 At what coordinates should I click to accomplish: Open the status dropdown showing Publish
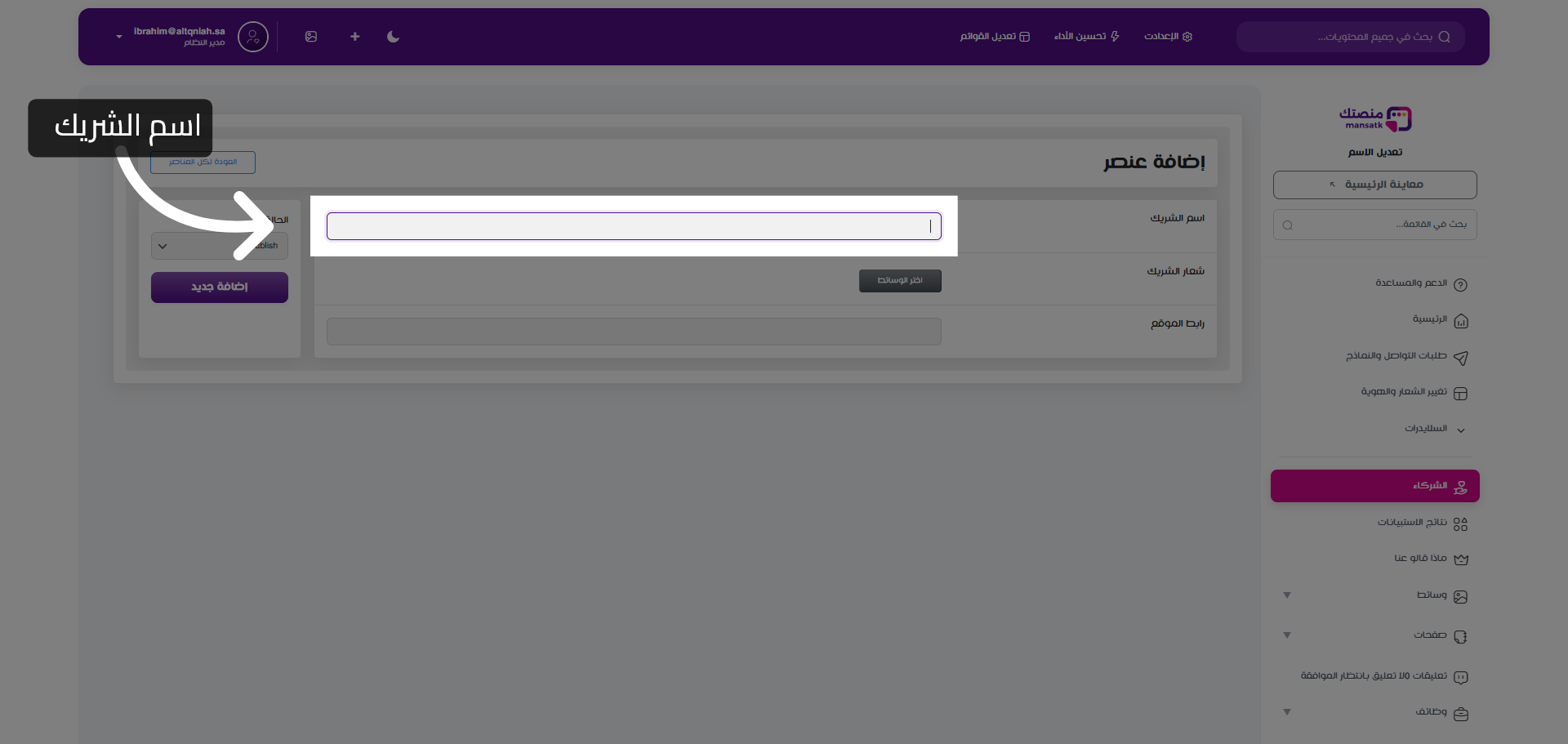(219, 246)
